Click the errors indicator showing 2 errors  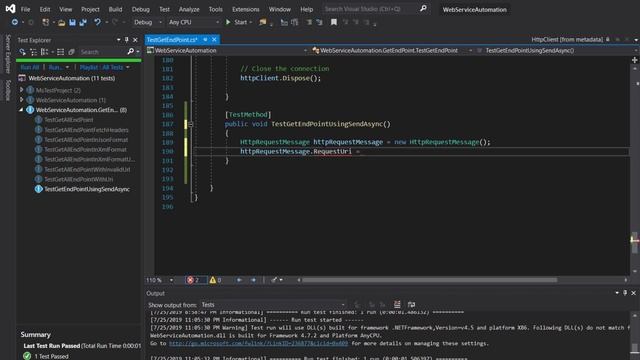coord(193,280)
